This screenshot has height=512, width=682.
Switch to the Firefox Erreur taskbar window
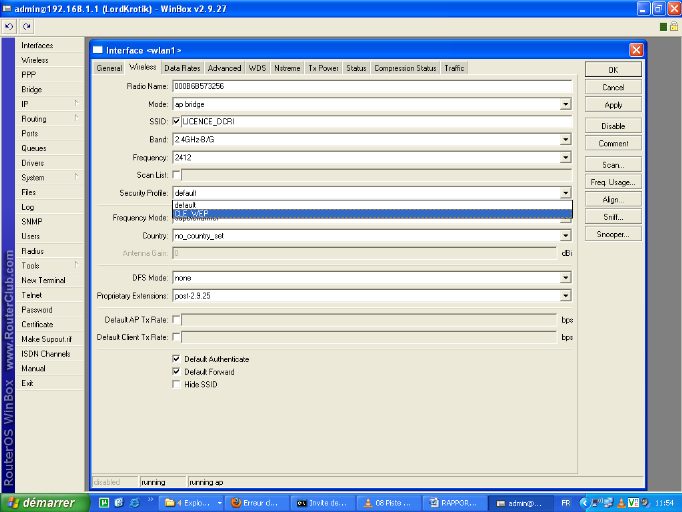[257, 503]
